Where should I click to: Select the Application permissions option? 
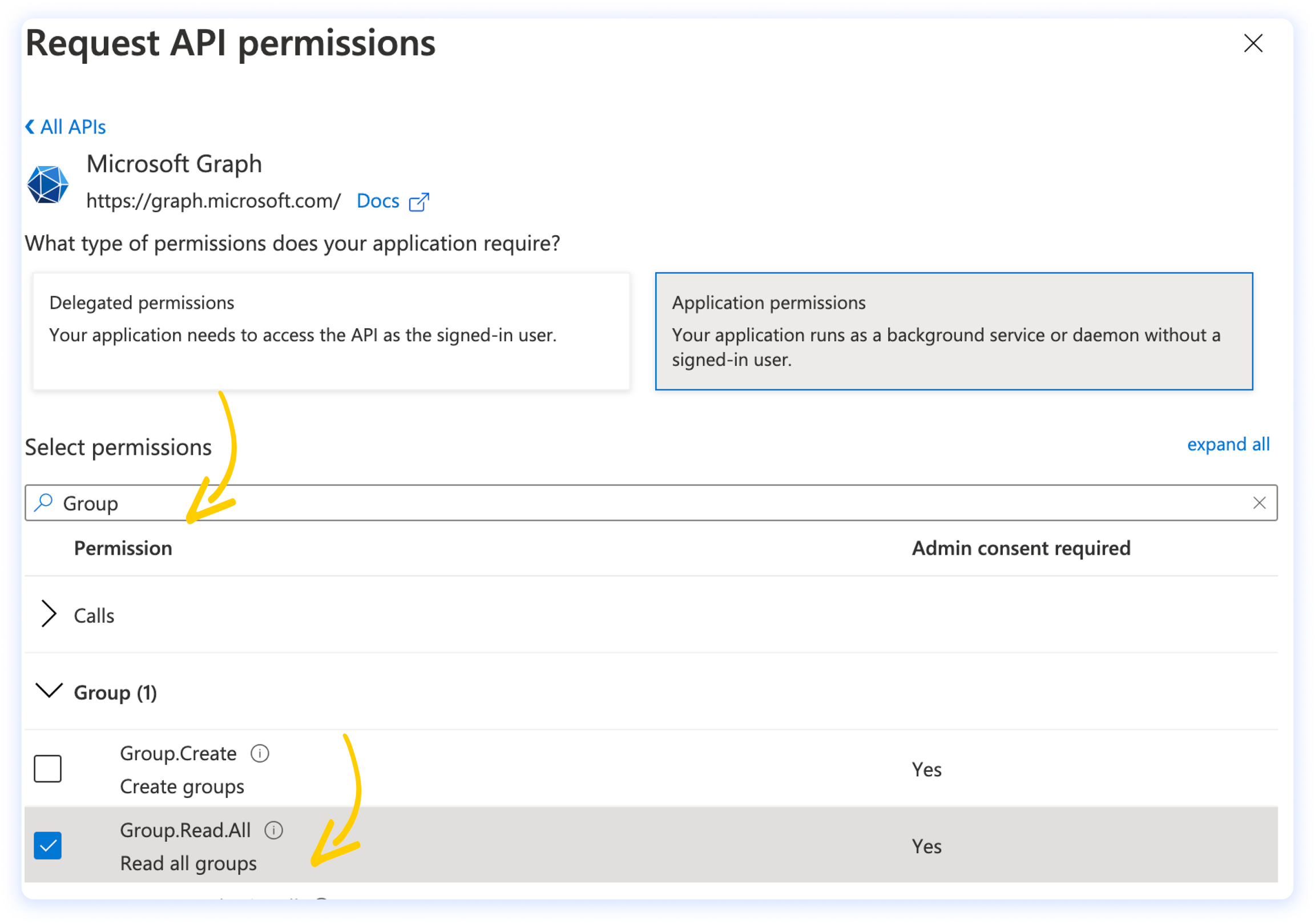[x=954, y=331]
